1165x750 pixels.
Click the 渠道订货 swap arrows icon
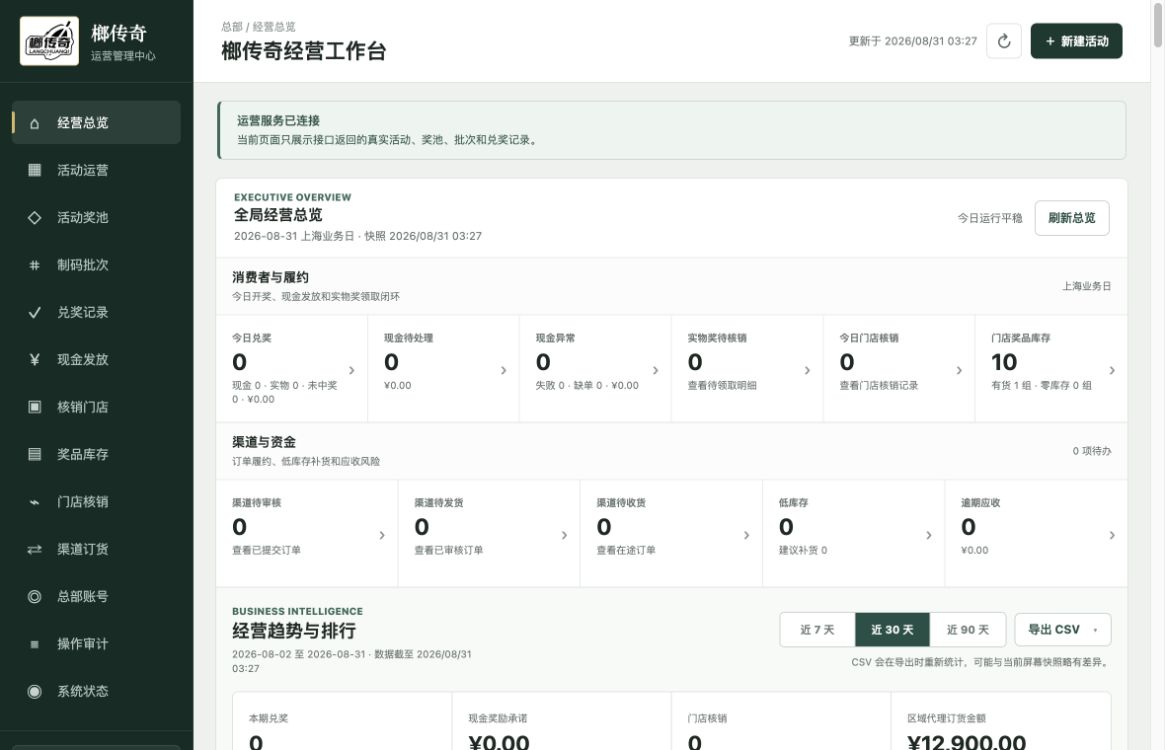(x=34, y=549)
